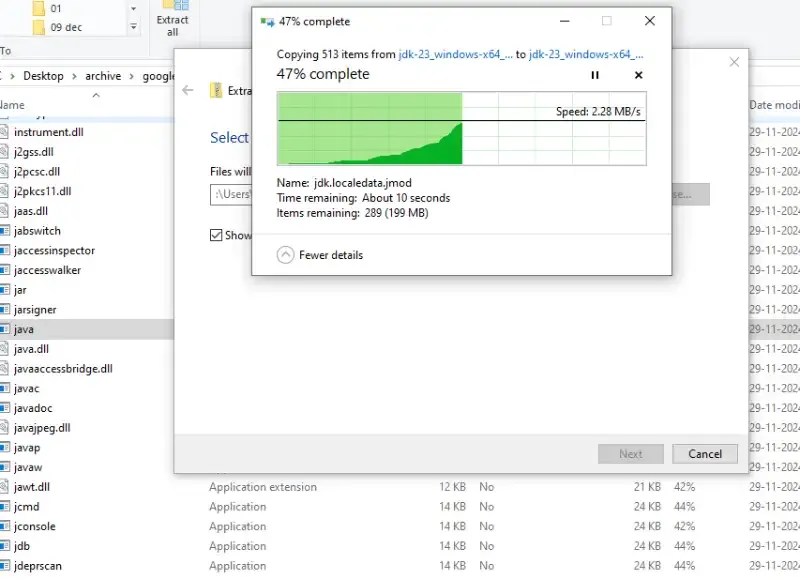The height and width of the screenshot is (579, 800).
Task: Click the 21 KB size cell
Action: [647, 487]
